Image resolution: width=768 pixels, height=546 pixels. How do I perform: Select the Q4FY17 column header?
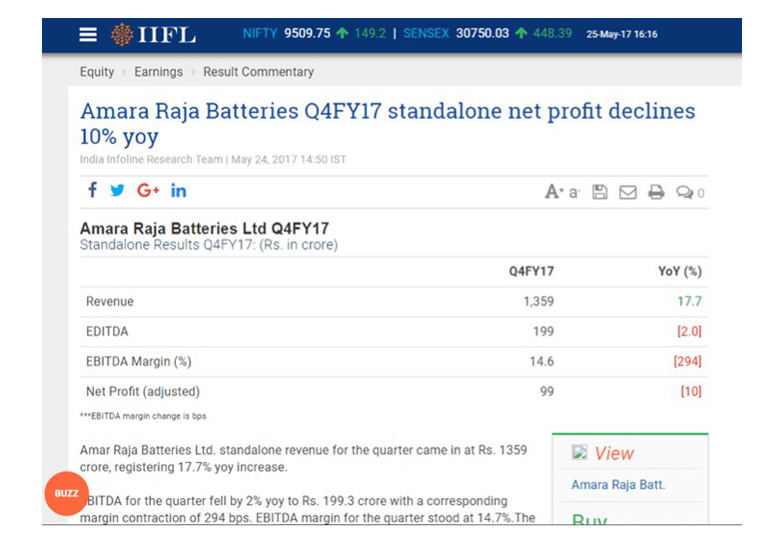pos(531,271)
